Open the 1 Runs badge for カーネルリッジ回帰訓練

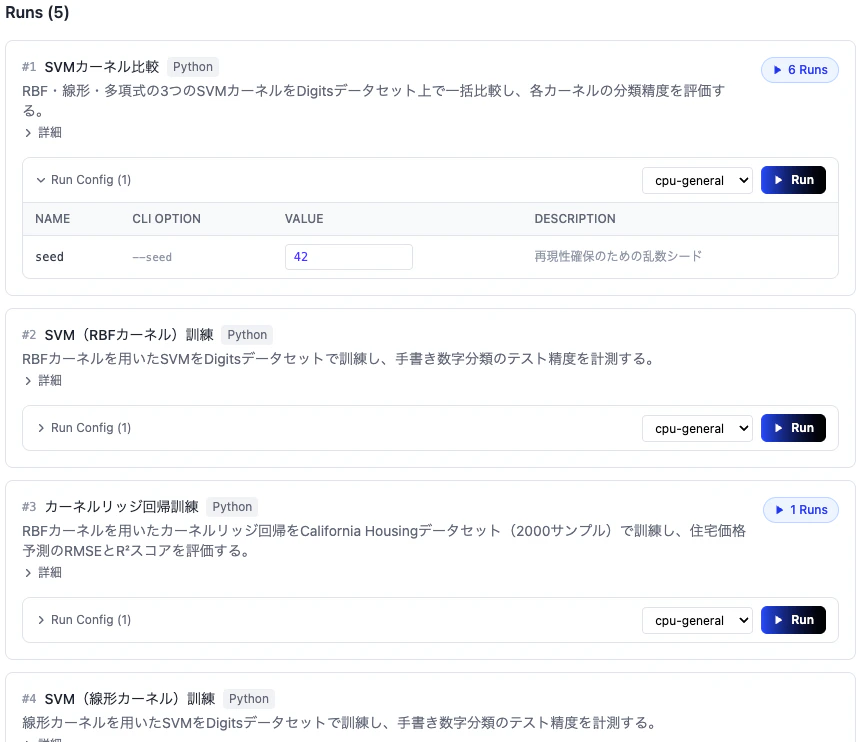click(x=801, y=510)
